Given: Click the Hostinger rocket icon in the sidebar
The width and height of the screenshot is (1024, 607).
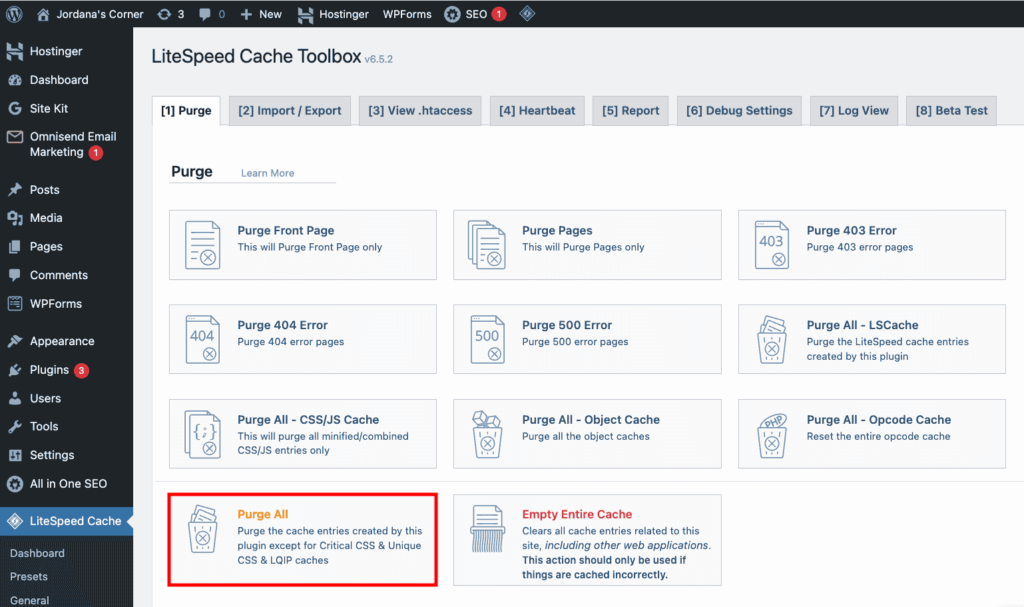Looking at the screenshot, I should click(x=16, y=51).
